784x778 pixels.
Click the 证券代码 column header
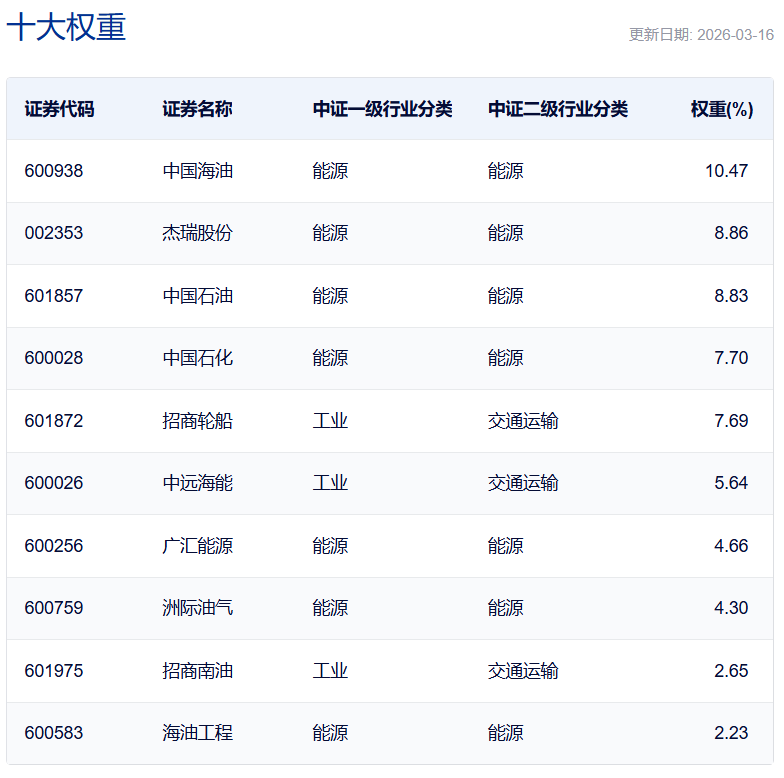pos(59,109)
